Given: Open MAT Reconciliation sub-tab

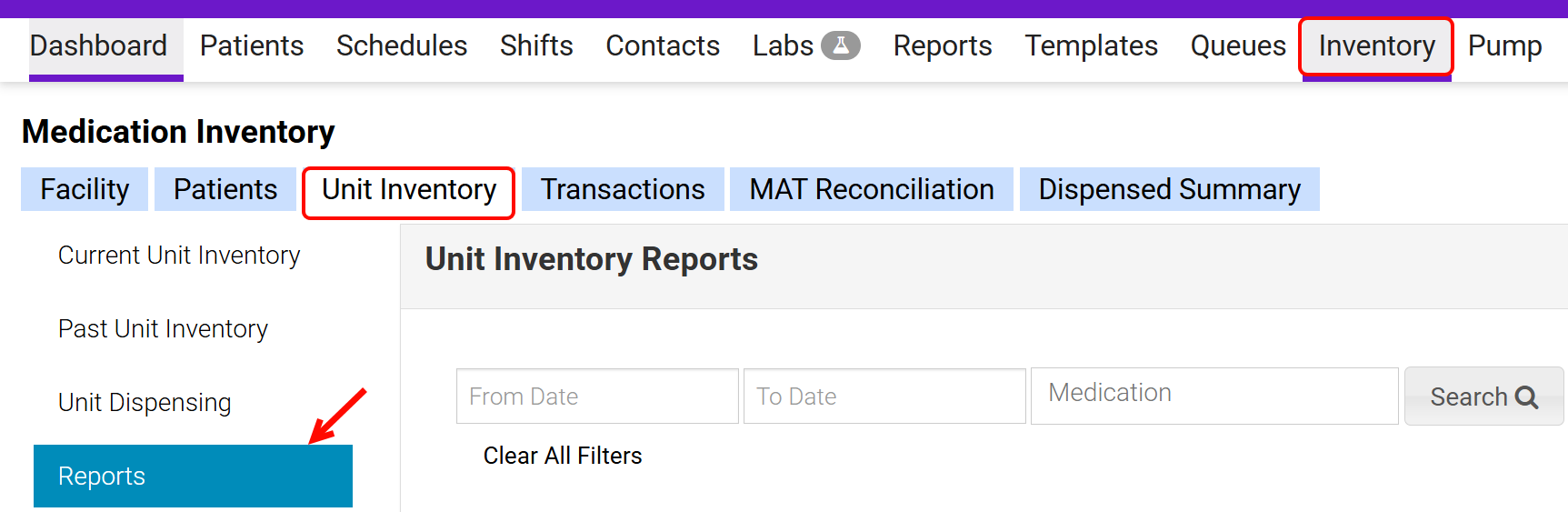Looking at the screenshot, I should (x=871, y=189).
